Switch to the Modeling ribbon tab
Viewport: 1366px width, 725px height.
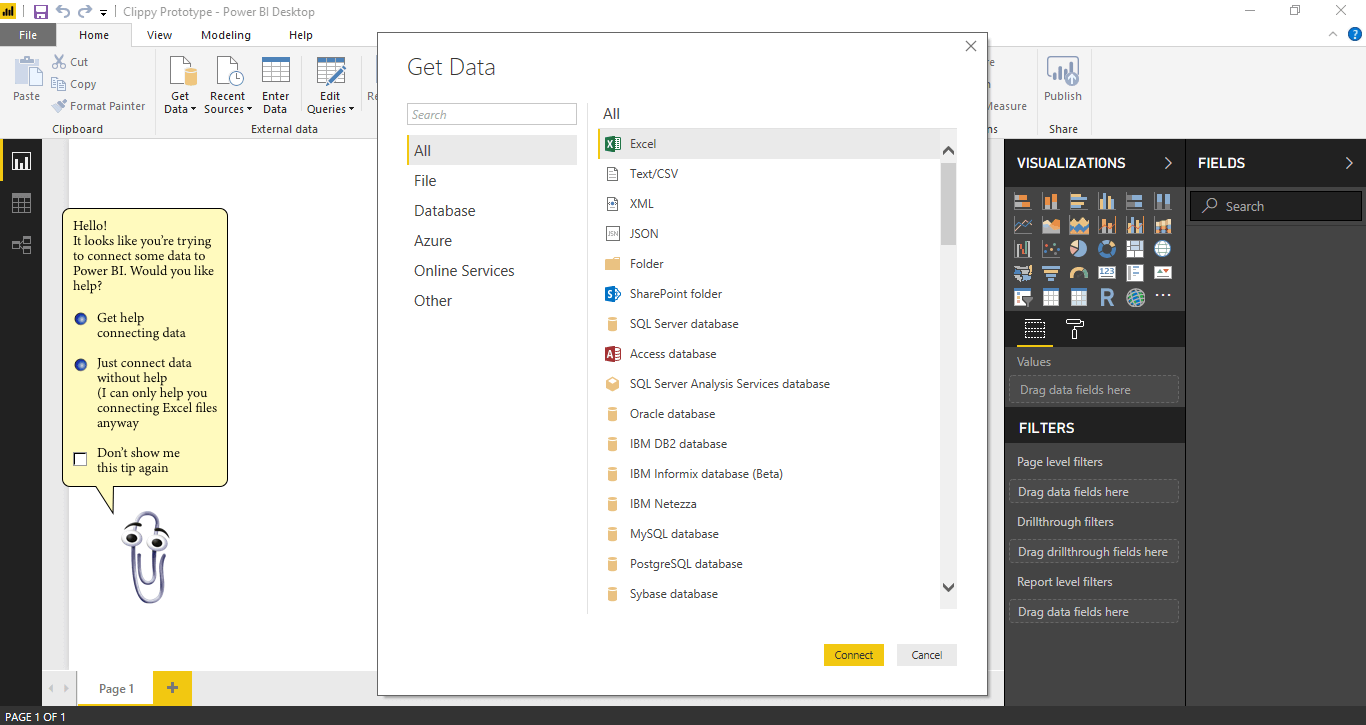pyautogui.click(x=226, y=34)
